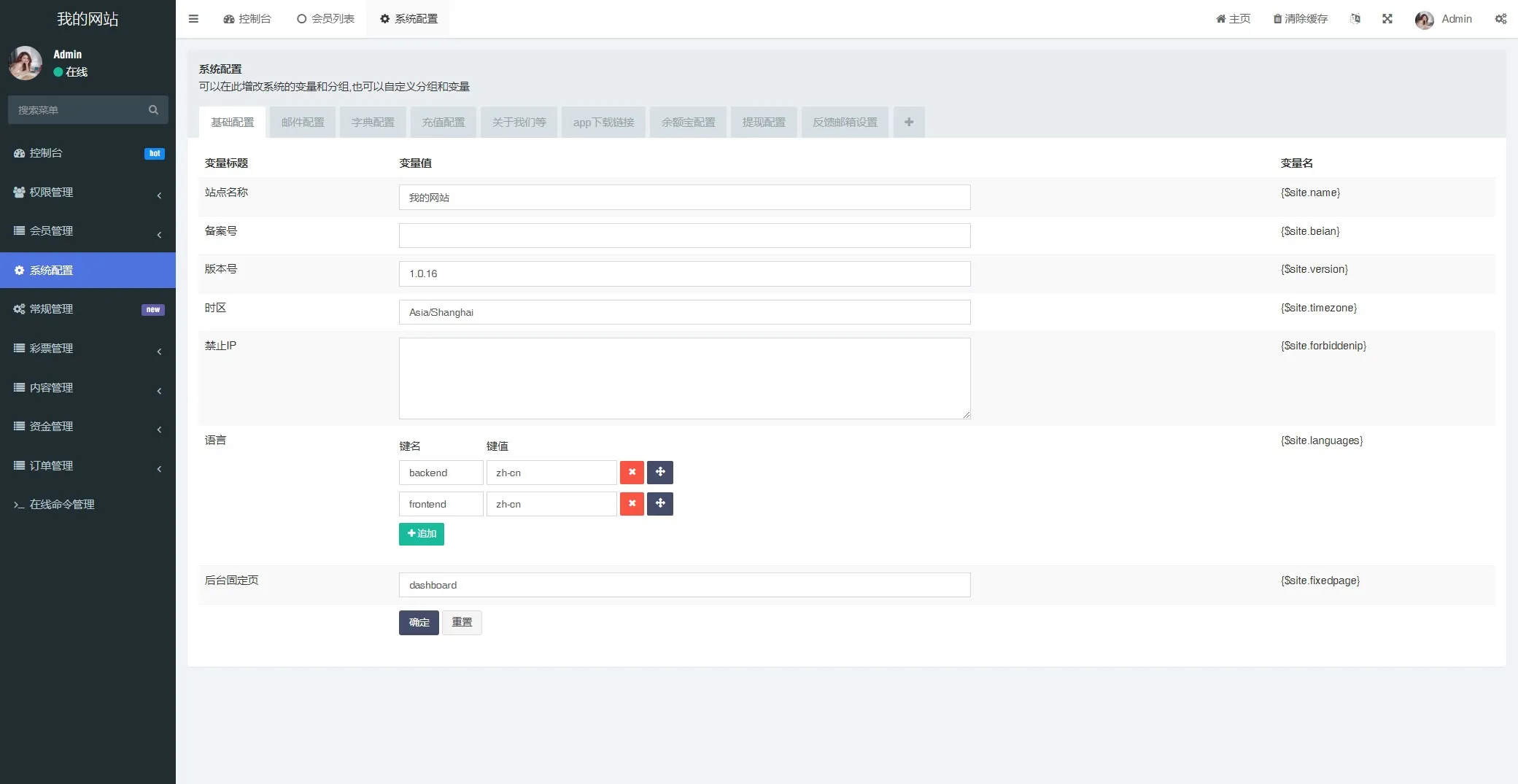Expand the 资金管理 sidebar menu
The width and height of the screenshot is (1518, 784).
pos(88,427)
